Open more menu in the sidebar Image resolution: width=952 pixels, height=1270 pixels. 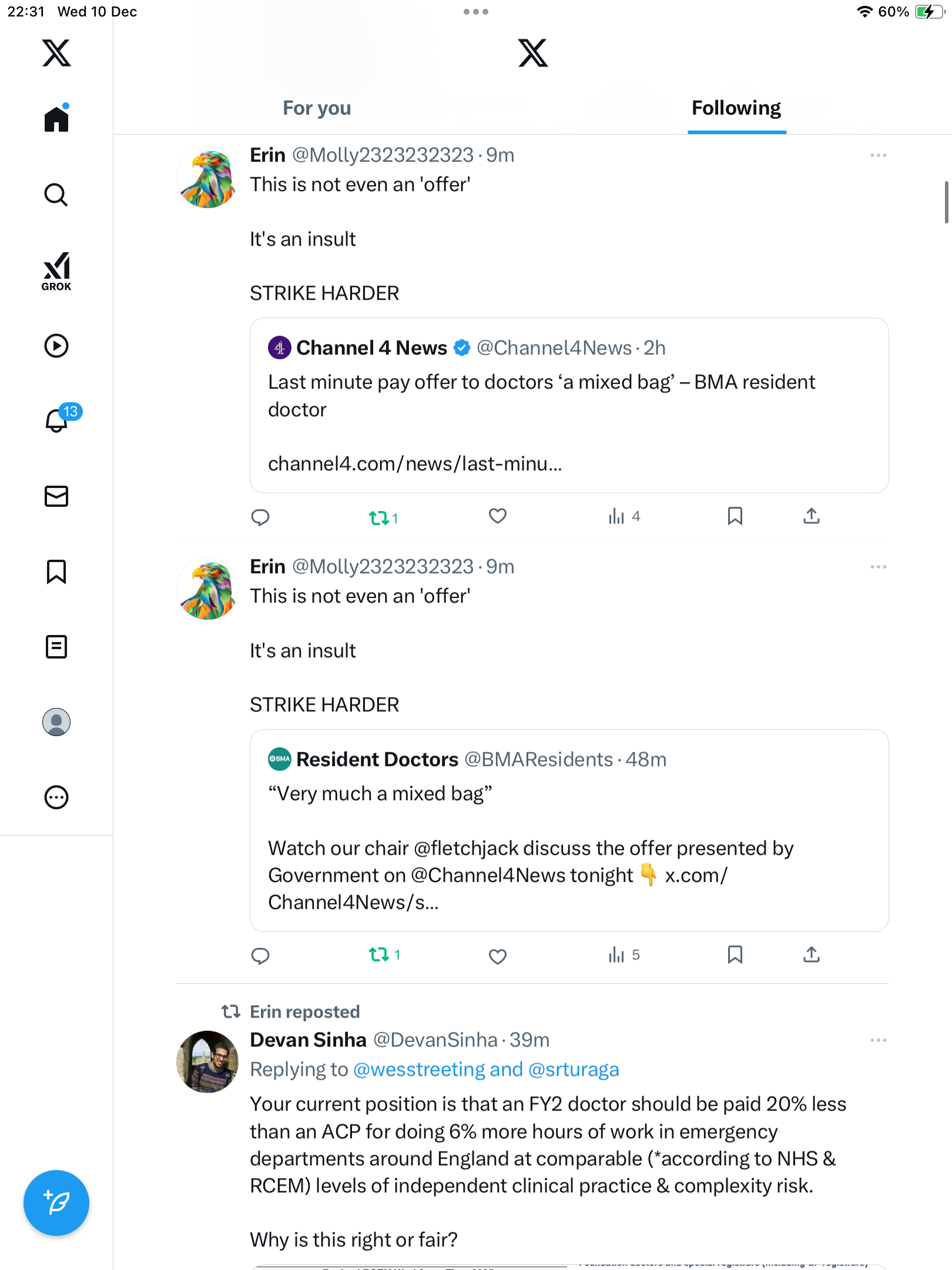pyautogui.click(x=56, y=797)
